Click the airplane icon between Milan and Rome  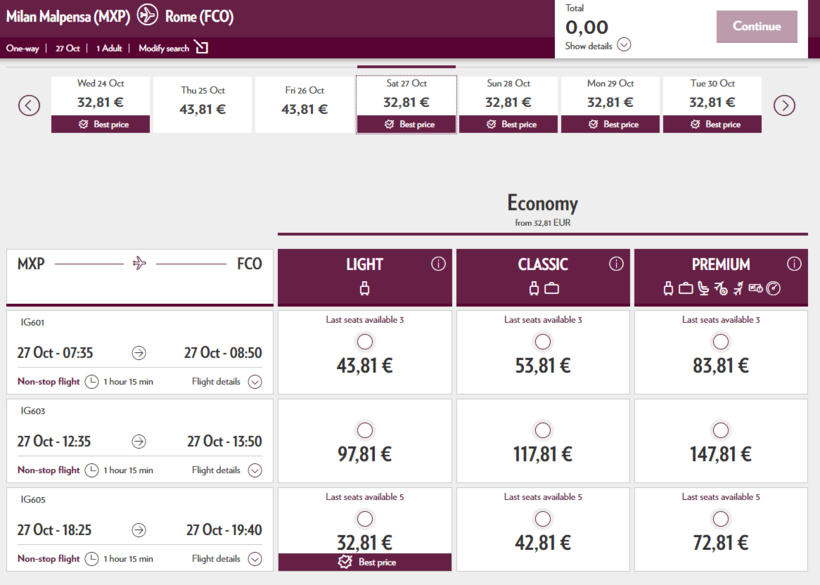coord(148,16)
